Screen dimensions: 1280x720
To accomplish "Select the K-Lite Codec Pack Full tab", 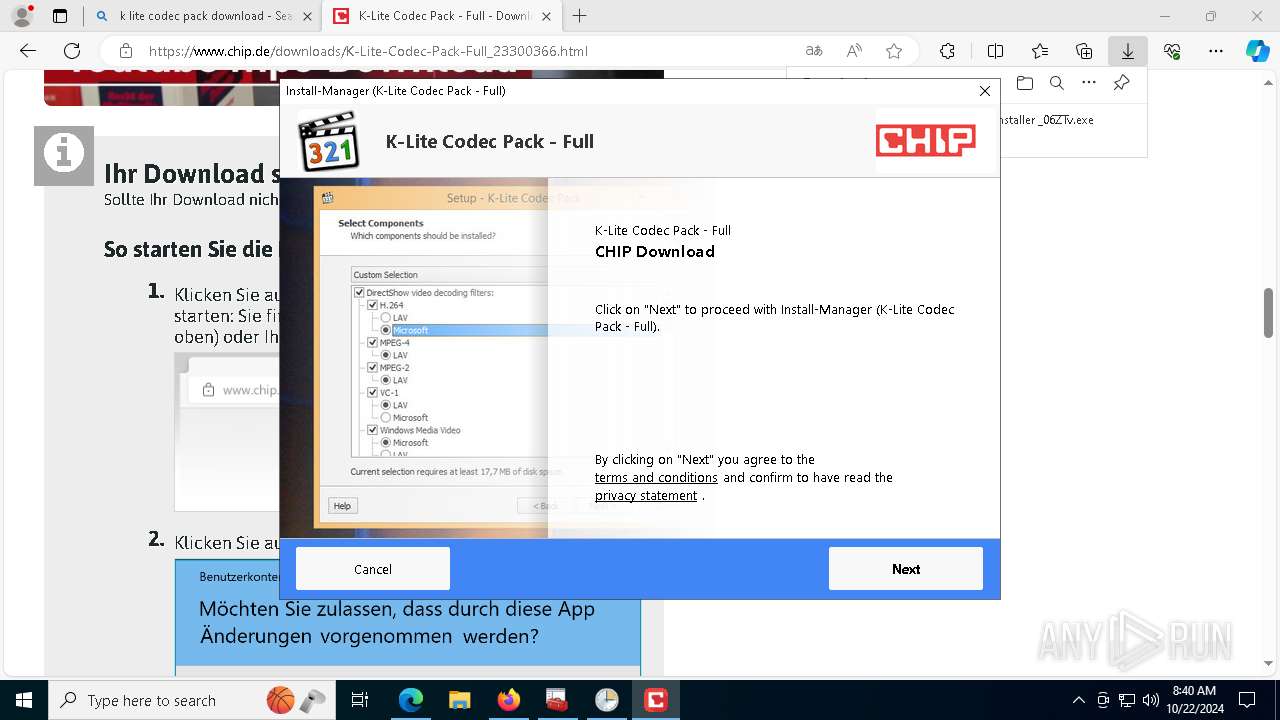I will (x=442, y=16).
